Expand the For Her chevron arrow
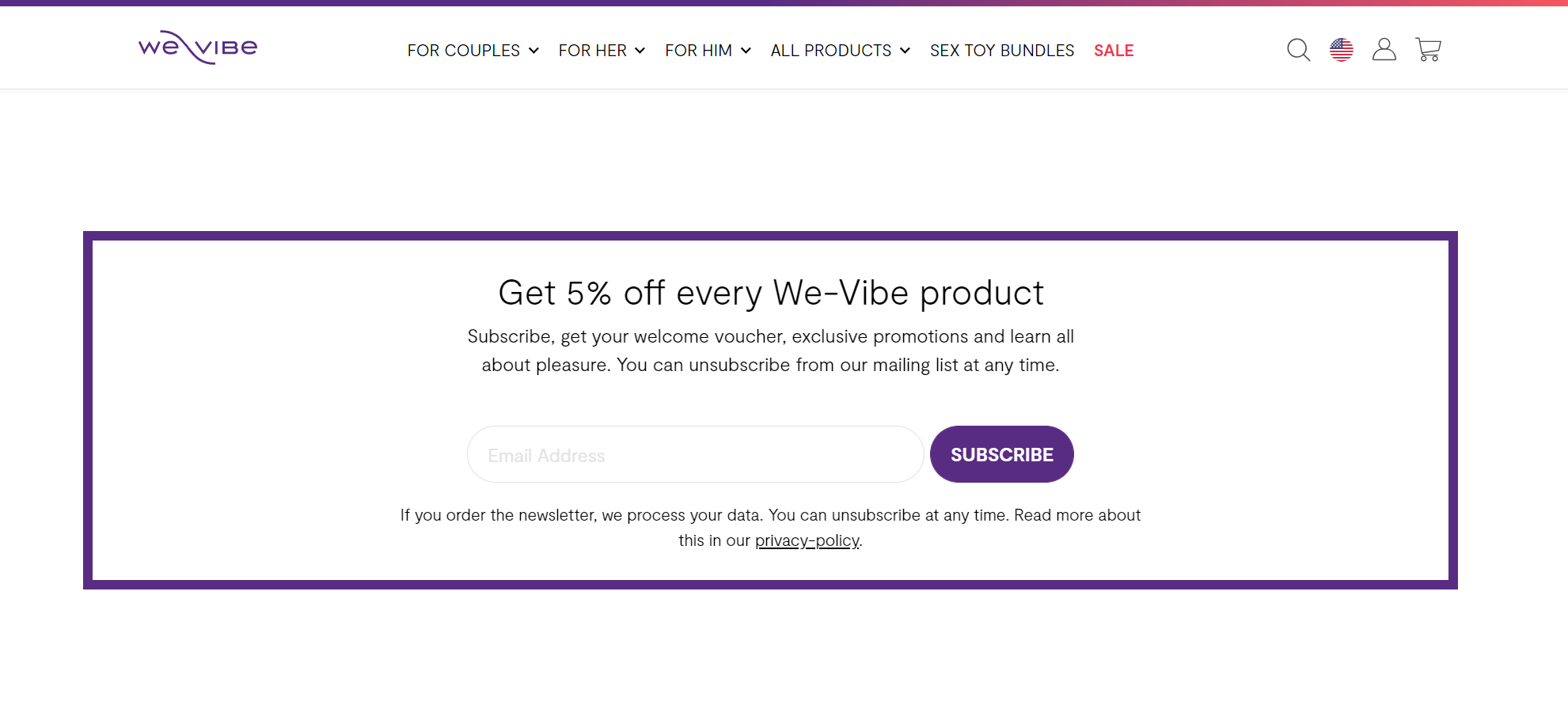Screen dimensions: 1568x705 coord(640,51)
